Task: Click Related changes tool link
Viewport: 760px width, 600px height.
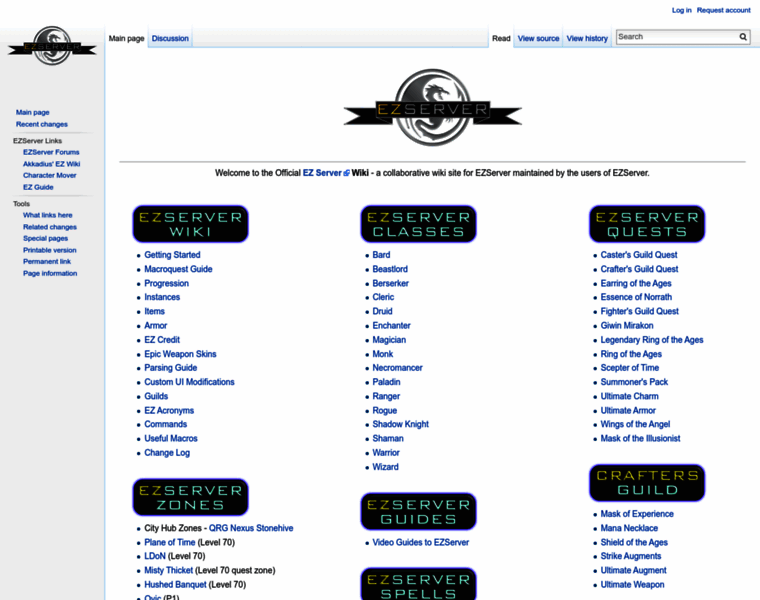Action: tap(50, 227)
